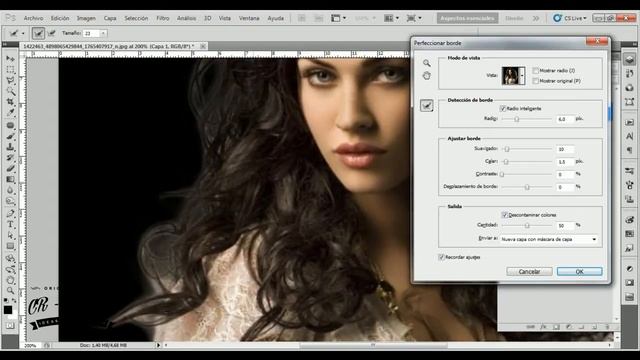Choose Refine Radius brush in options bar
The height and width of the screenshot is (360, 640).
pos(38,33)
